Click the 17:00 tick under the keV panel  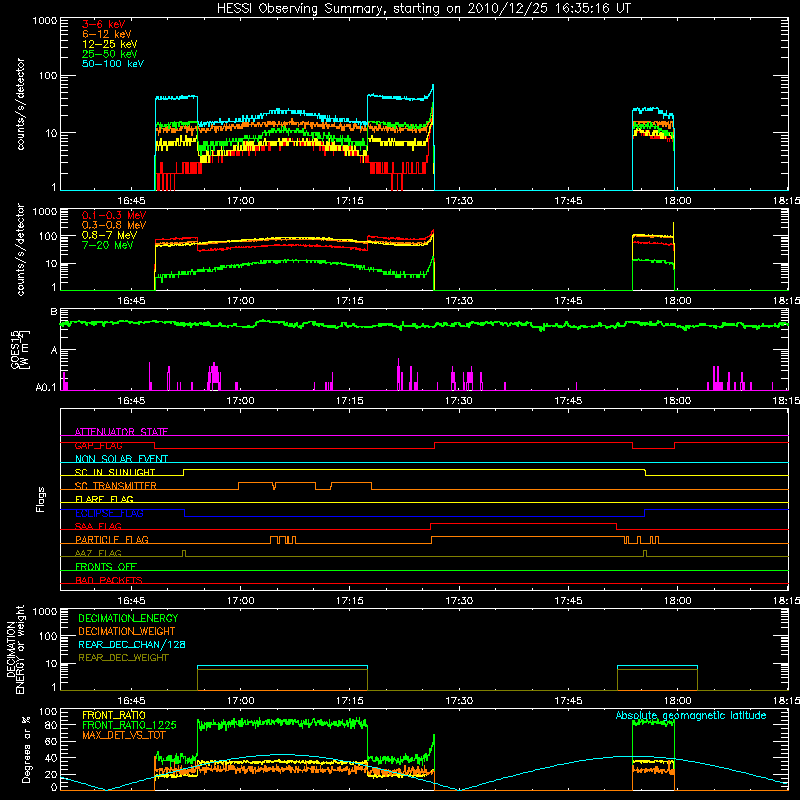pos(240,201)
